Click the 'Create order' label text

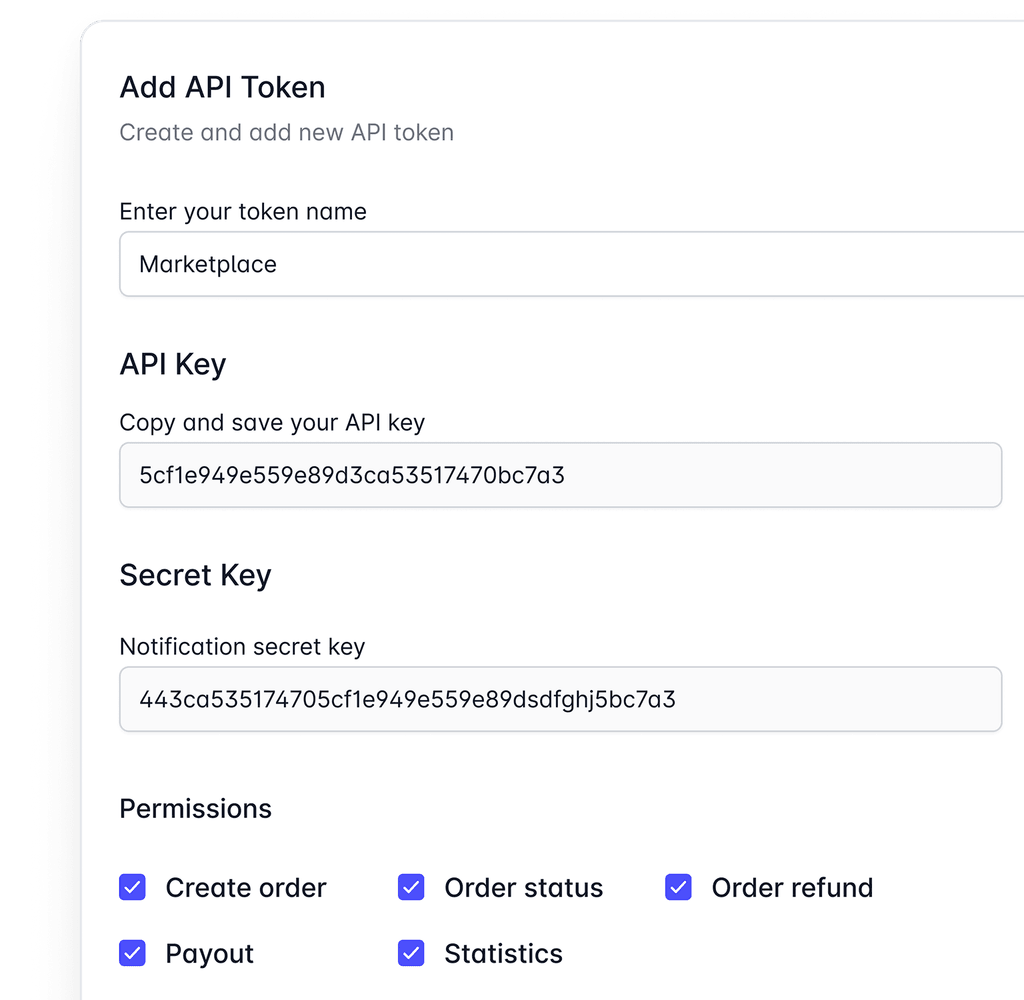point(246,888)
